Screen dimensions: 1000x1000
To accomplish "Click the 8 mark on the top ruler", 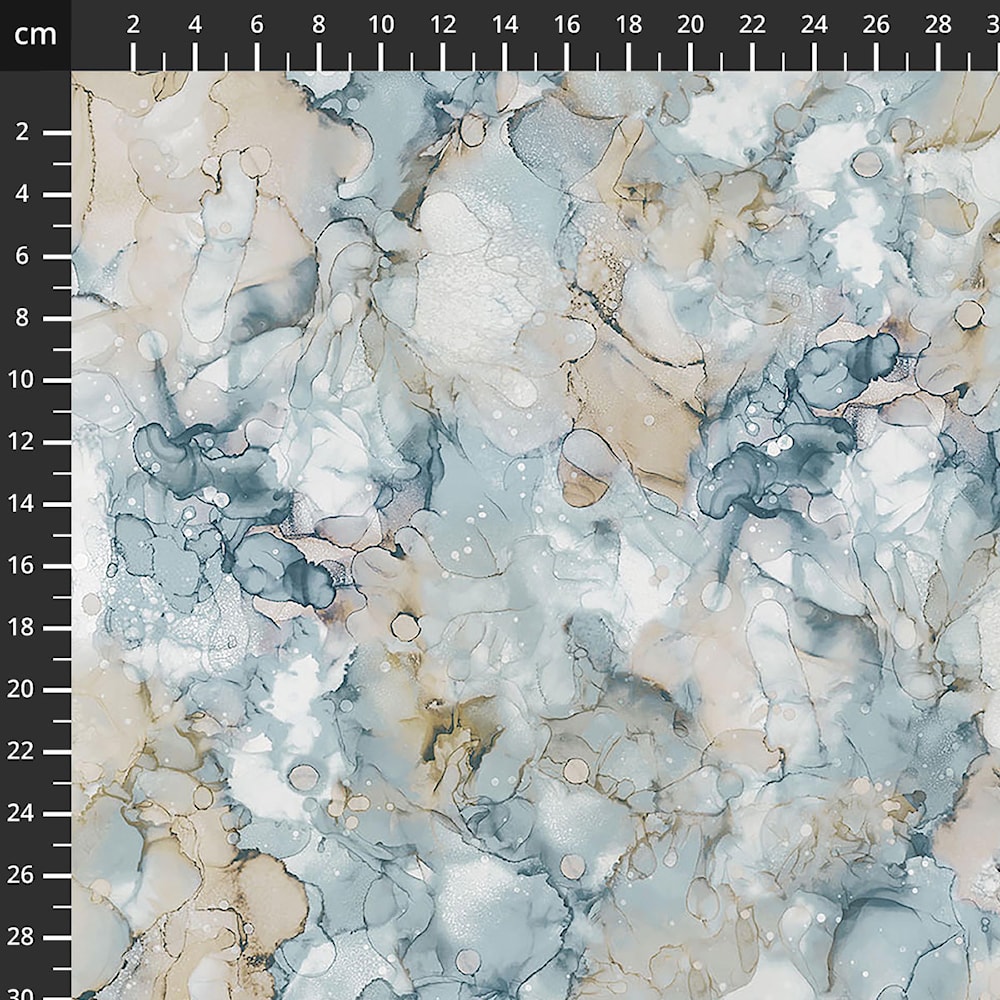I will pyautogui.click(x=318, y=25).
